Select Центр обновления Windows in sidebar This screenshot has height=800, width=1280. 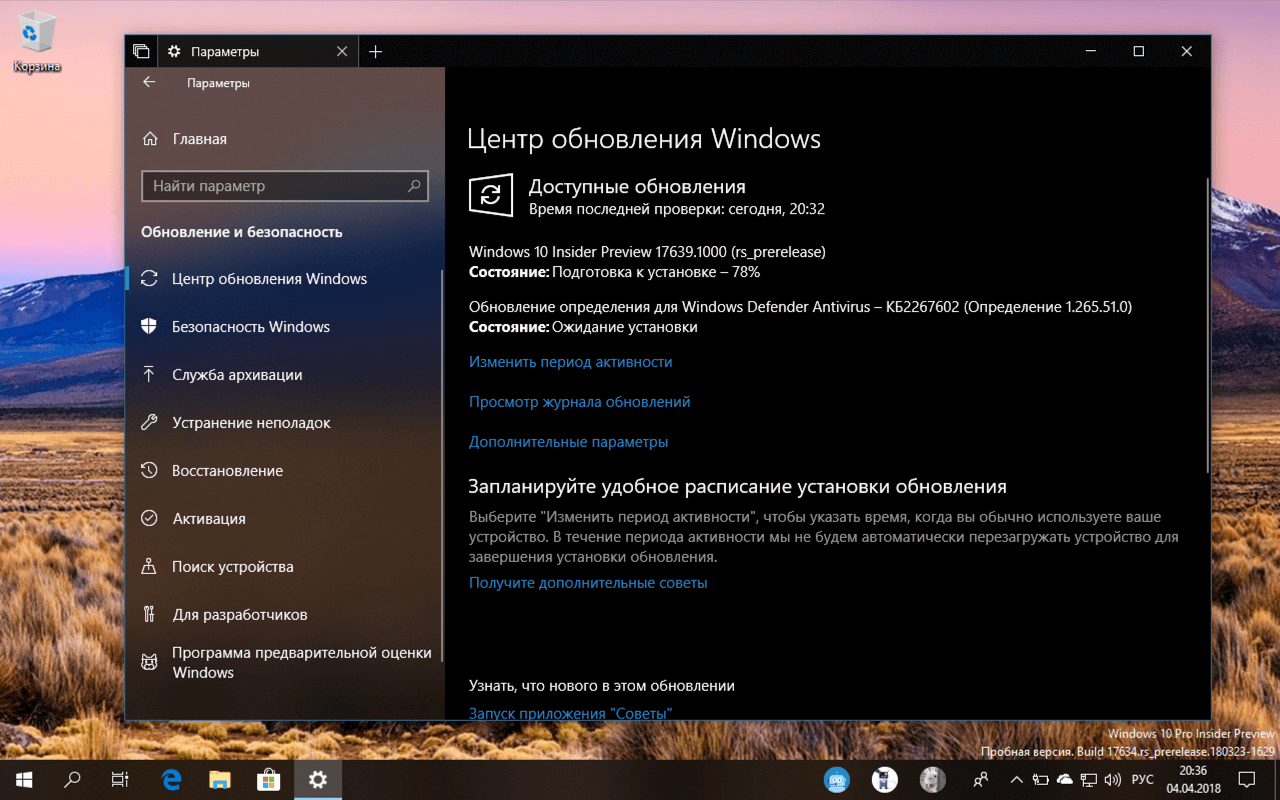285,279
